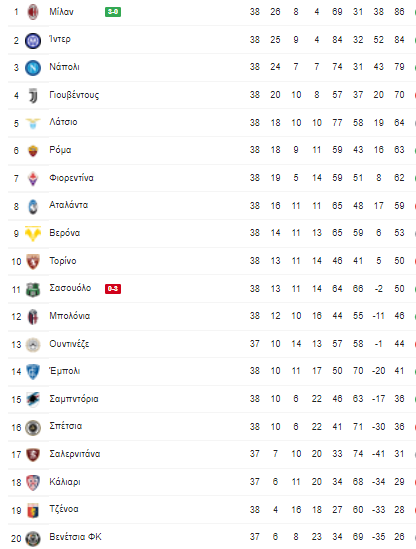416x549 pixels.
Task: Click the green 3-0 result badge
Action: [113, 12]
